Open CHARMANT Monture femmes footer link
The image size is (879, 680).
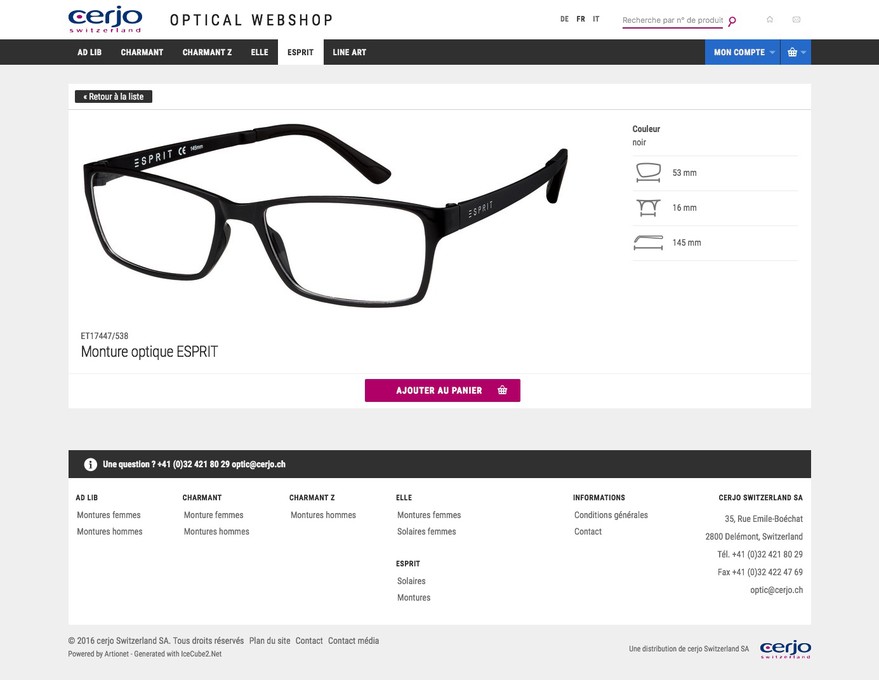point(214,515)
